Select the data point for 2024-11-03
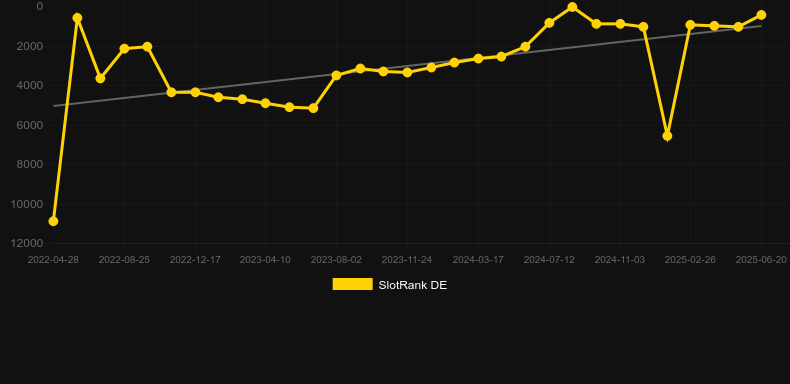The image size is (790, 384). (x=620, y=24)
